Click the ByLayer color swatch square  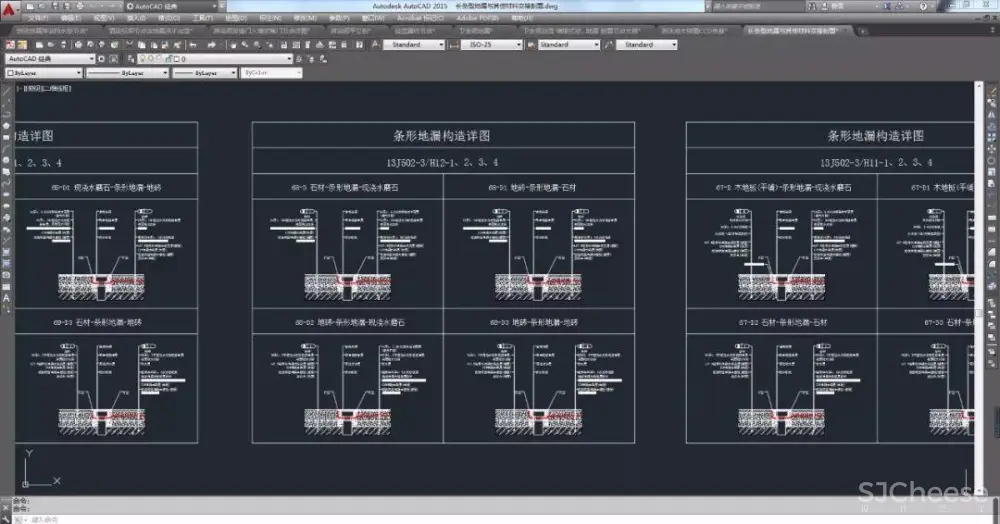point(10,73)
